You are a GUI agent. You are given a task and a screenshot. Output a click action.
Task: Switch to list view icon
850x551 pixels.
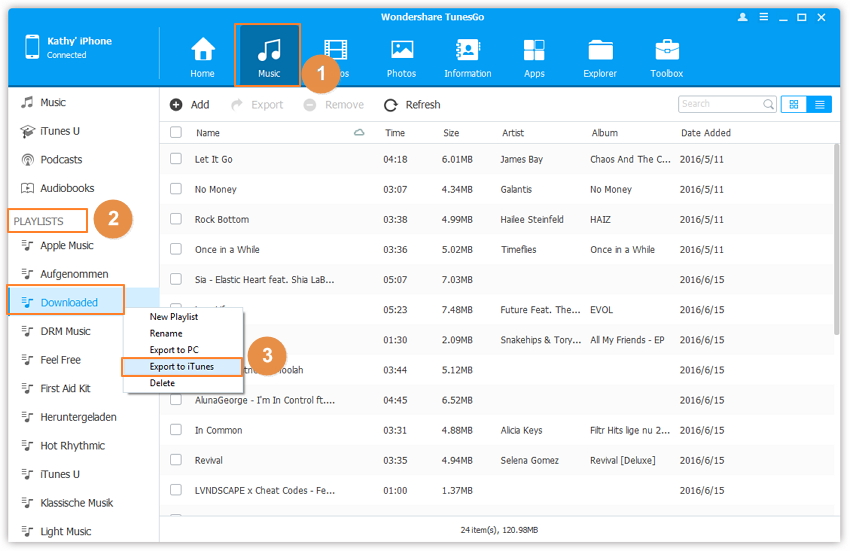click(x=819, y=104)
